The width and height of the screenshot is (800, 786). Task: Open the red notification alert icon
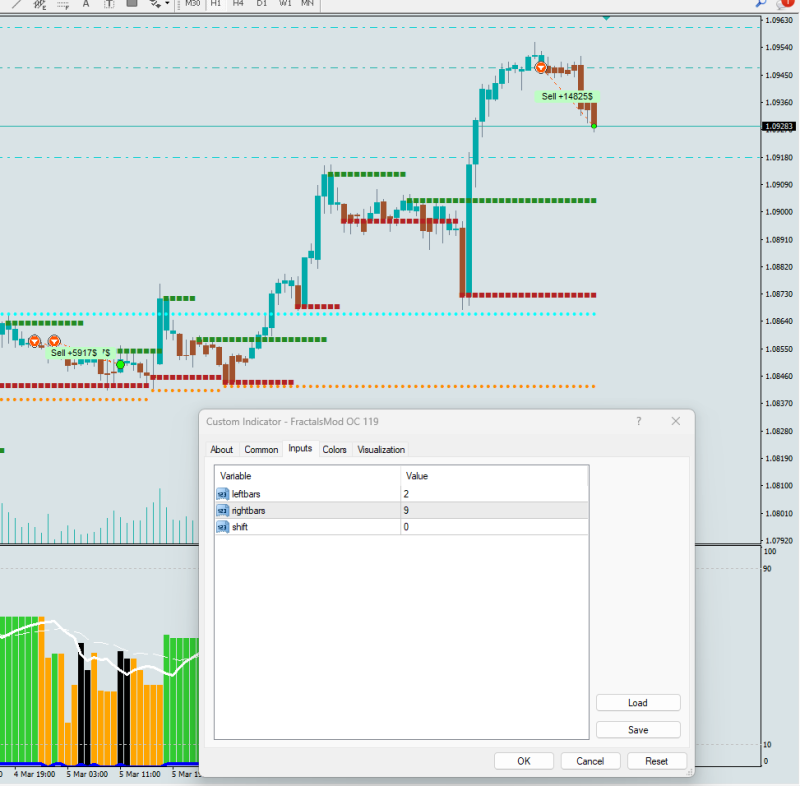point(787,4)
